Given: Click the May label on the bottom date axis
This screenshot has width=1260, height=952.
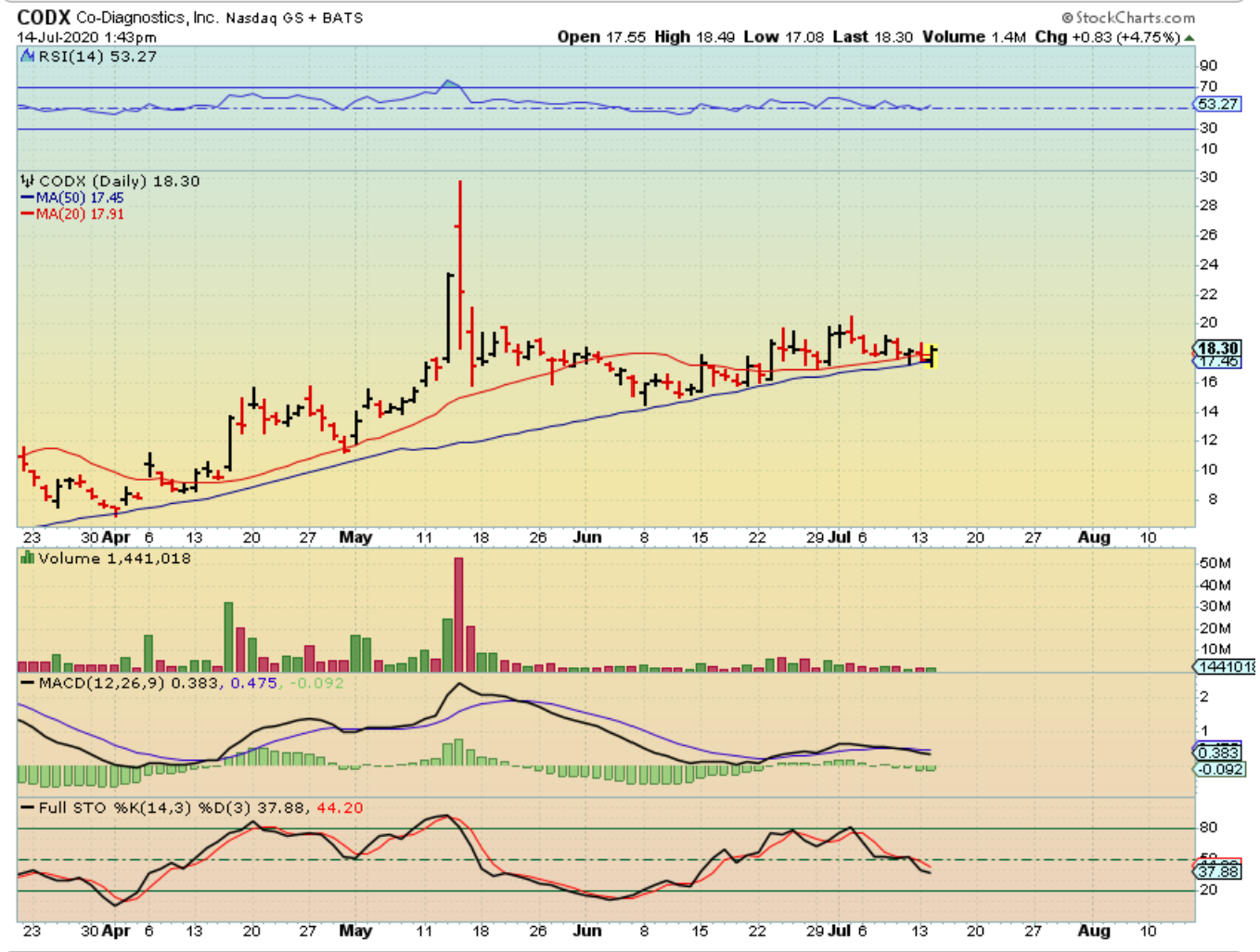Looking at the screenshot, I should (x=355, y=931).
